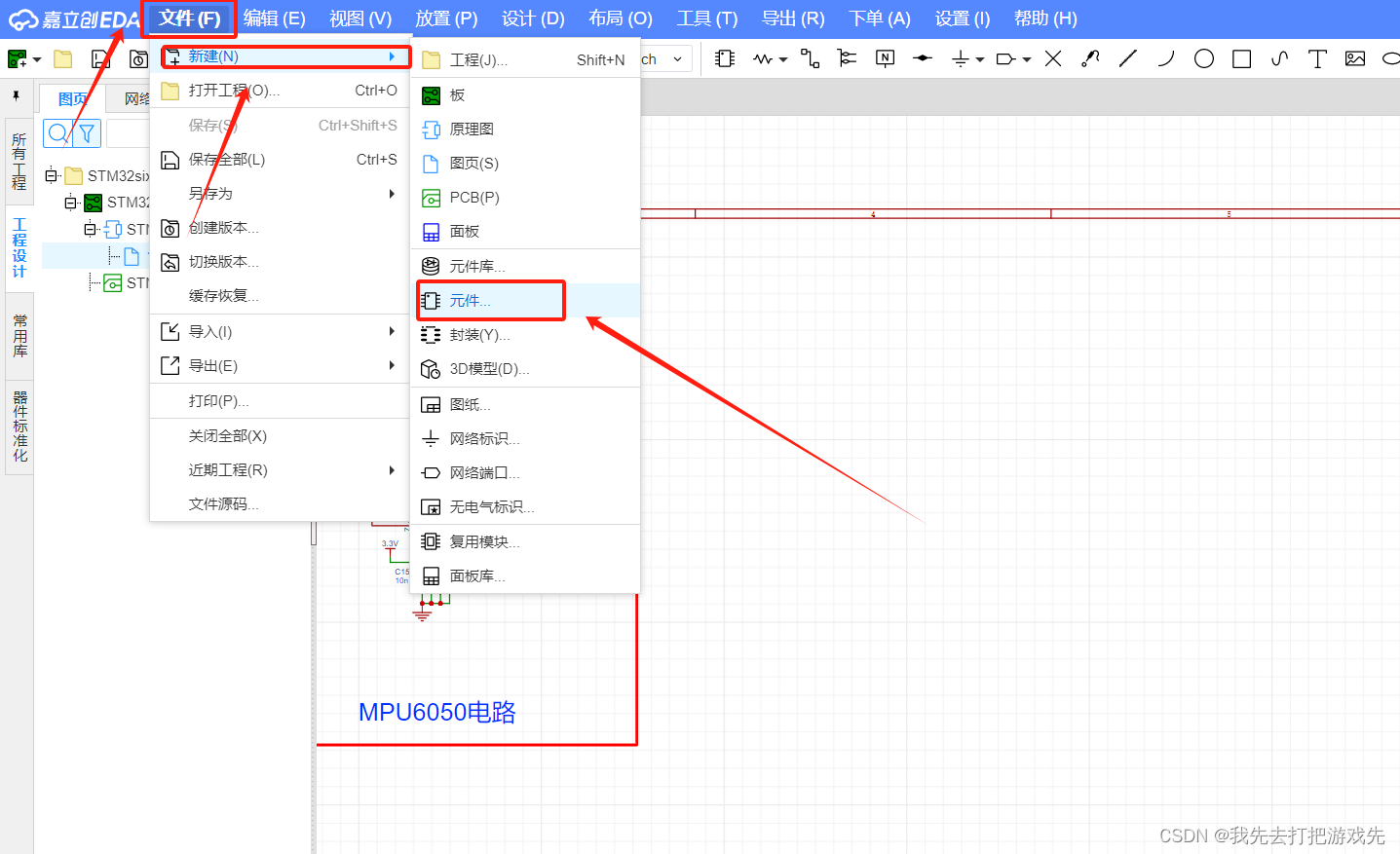The image size is (1400, 854).
Task: Expand the 导出(E) submenu arrow
Action: pyautogui.click(x=392, y=366)
